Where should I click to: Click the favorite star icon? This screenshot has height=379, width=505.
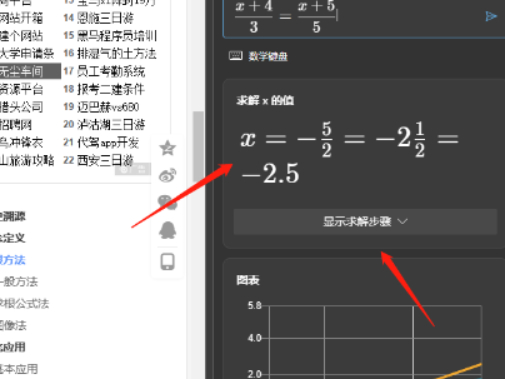(167, 148)
